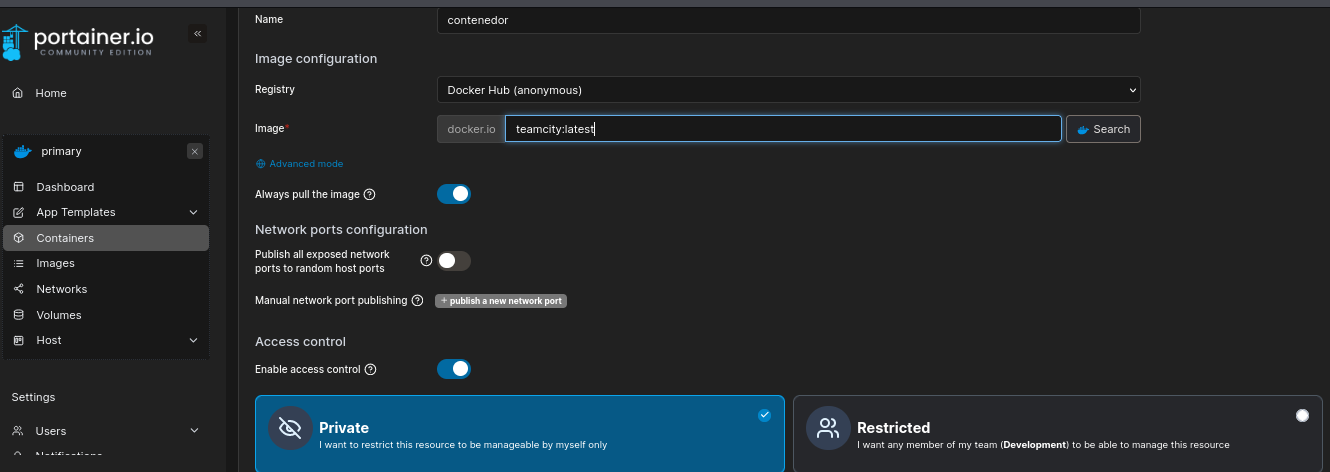This screenshot has width=1330, height=472.
Task: Open Images in the sidebar
Action: [x=55, y=264]
